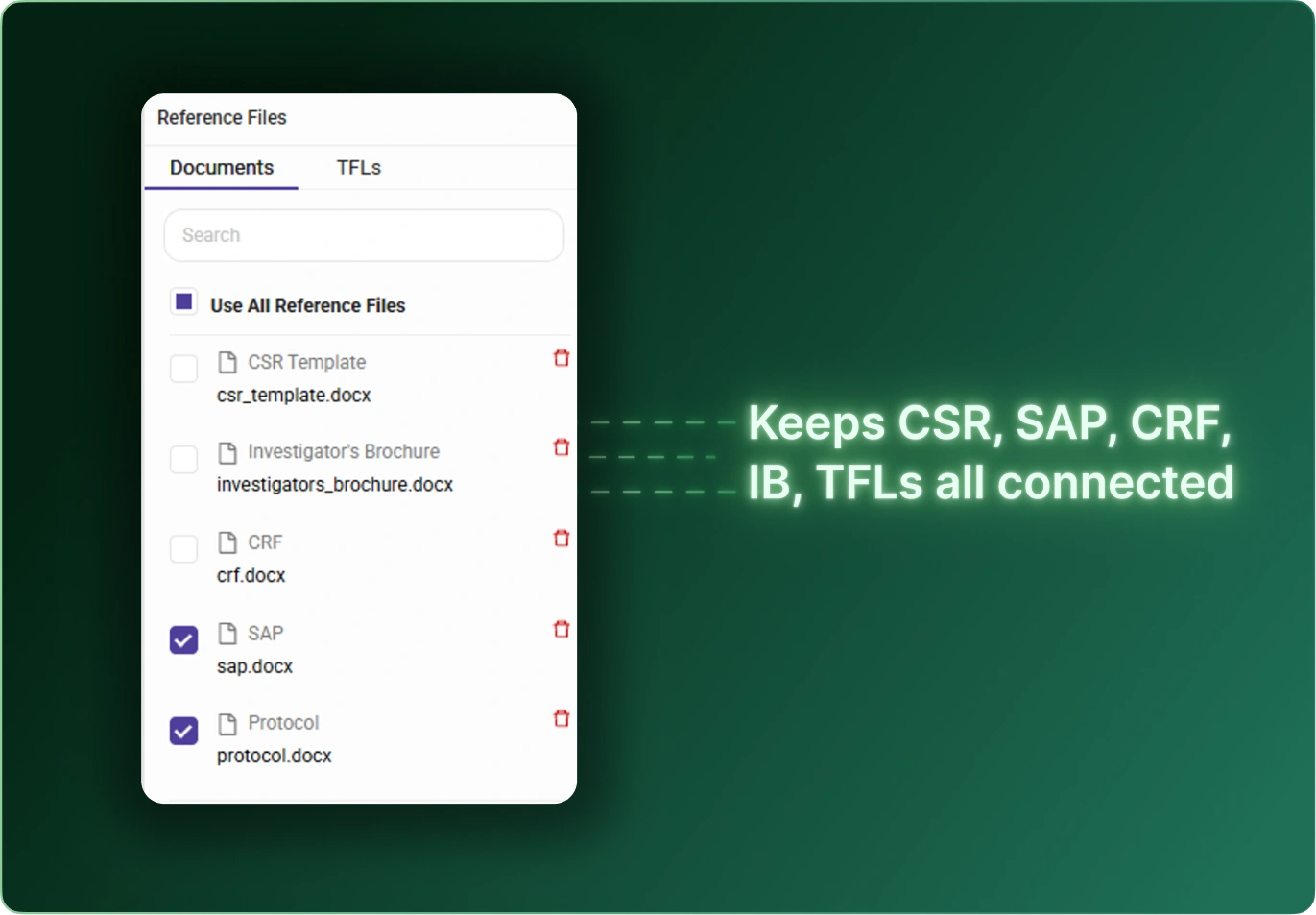Uncheck the Protocol checkbox
Viewport: 1316px width, 915px height.
[184, 731]
